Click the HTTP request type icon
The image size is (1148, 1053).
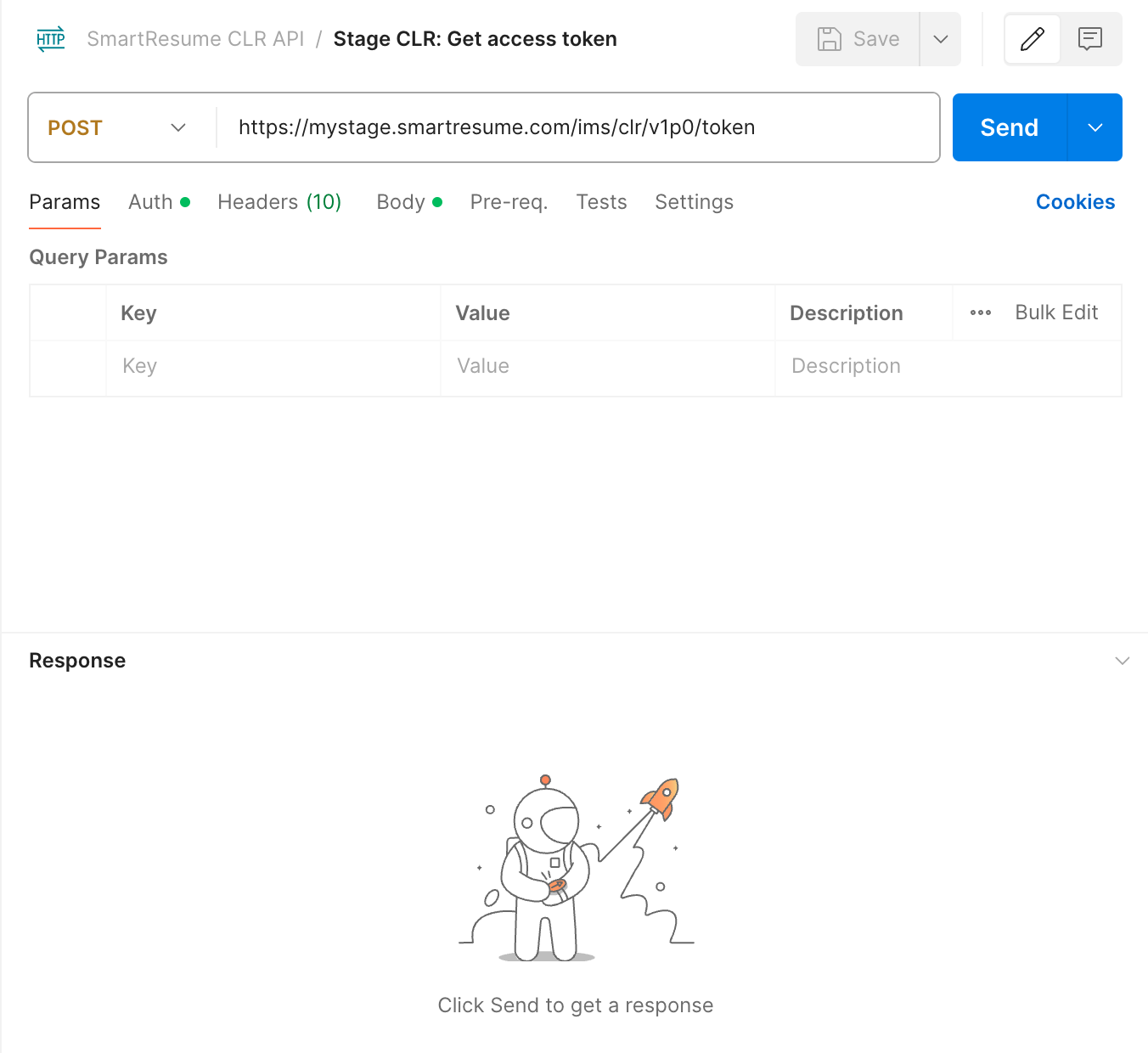tap(51, 39)
